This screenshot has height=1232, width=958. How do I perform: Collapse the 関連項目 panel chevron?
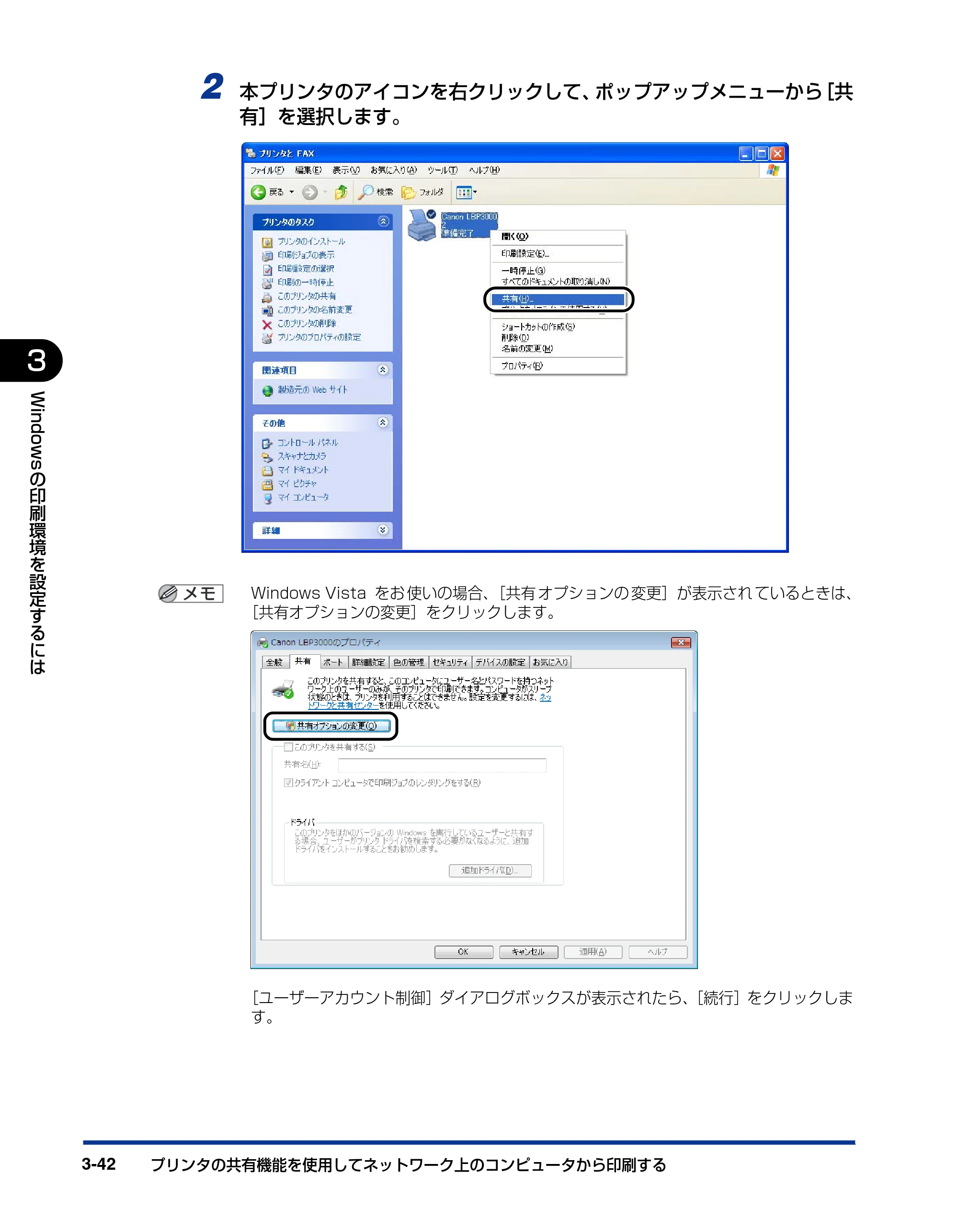(x=383, y=370)
